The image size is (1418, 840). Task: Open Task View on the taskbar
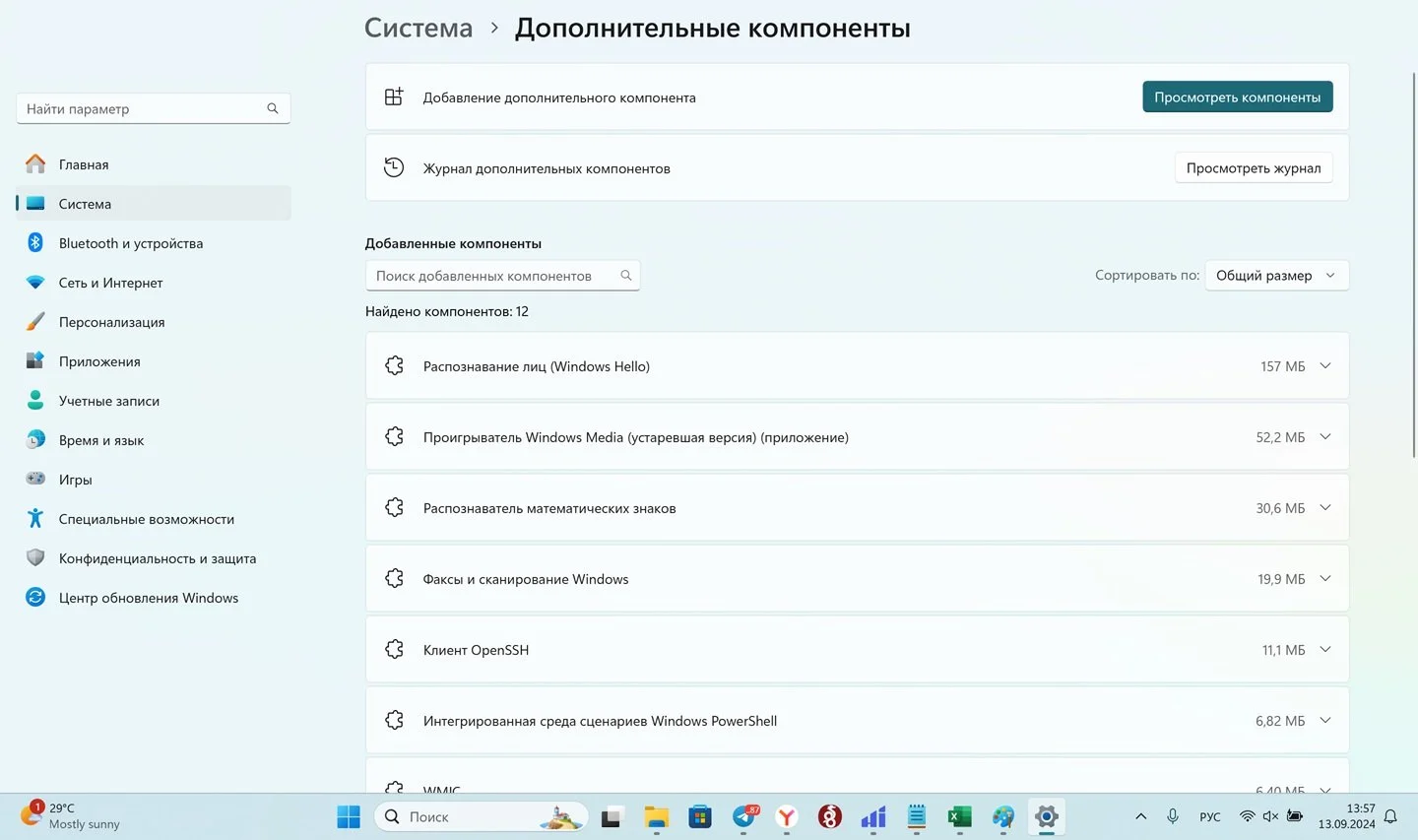[612, 816]
